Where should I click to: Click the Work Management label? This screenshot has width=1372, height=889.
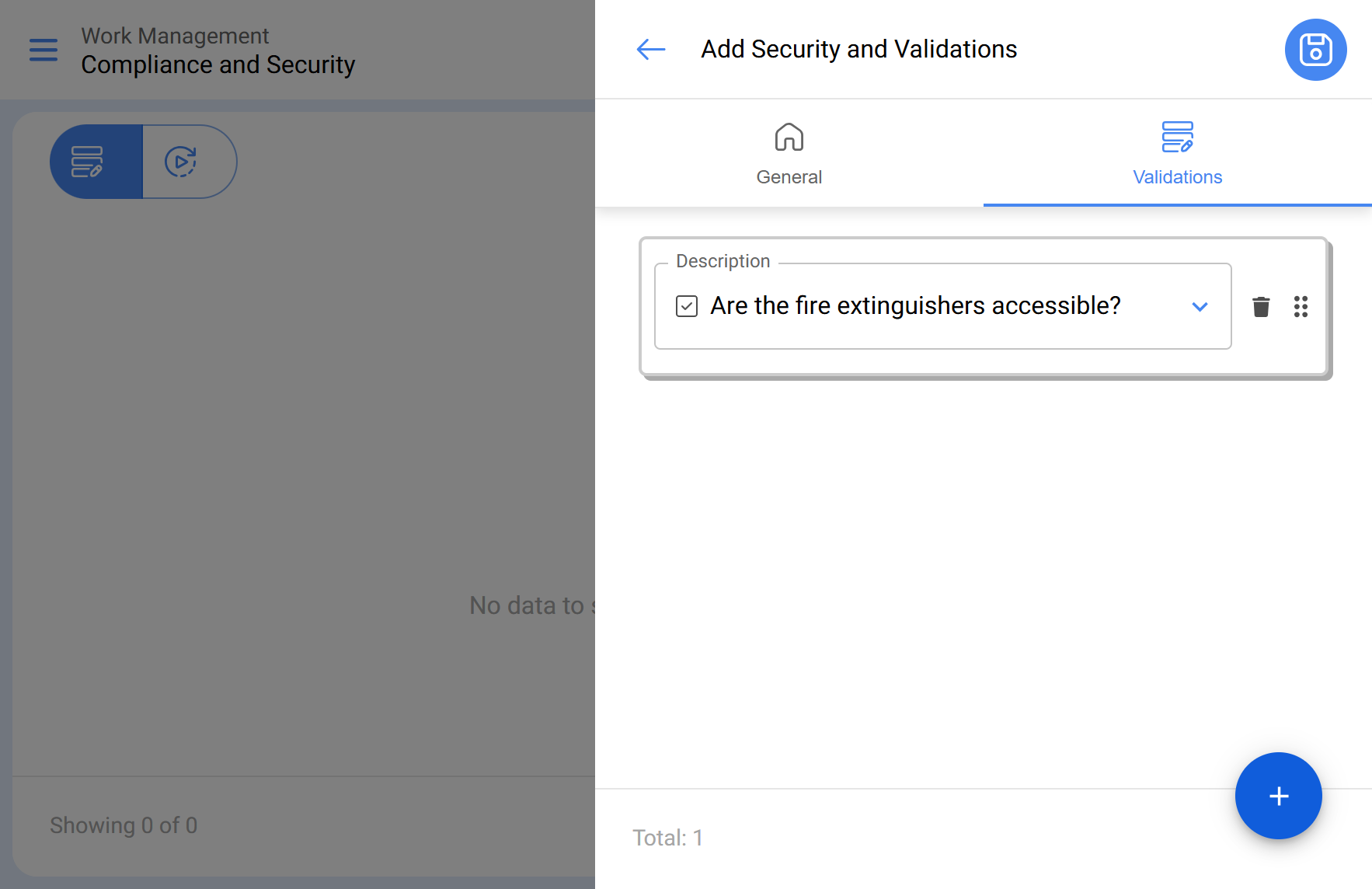pyautogui.click(x=175, y=36)
